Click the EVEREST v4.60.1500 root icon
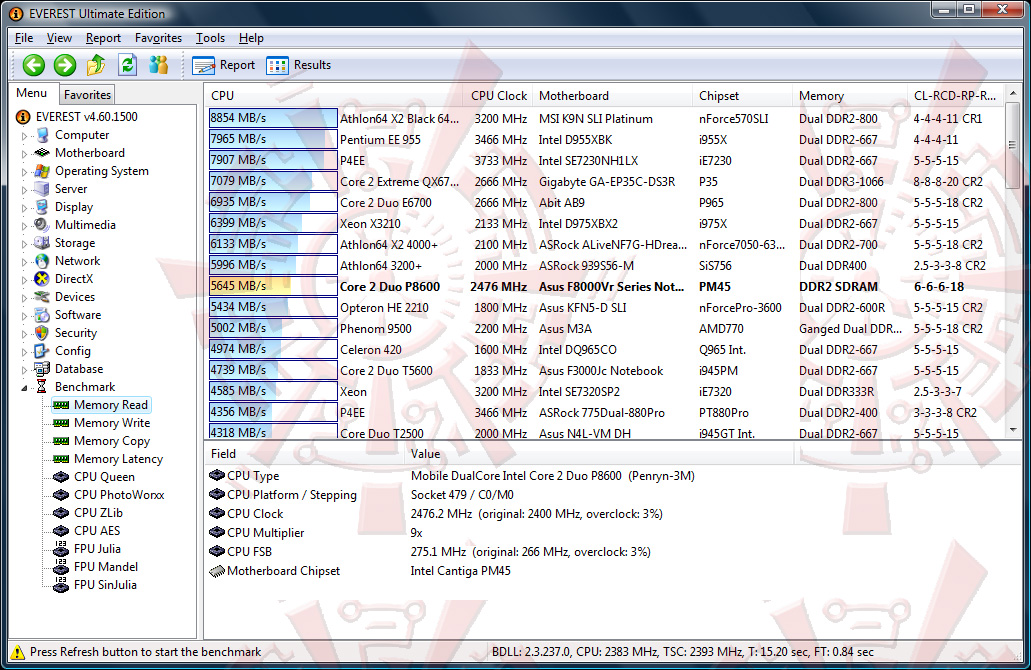 pyautogui.click(x=23, y=117)
